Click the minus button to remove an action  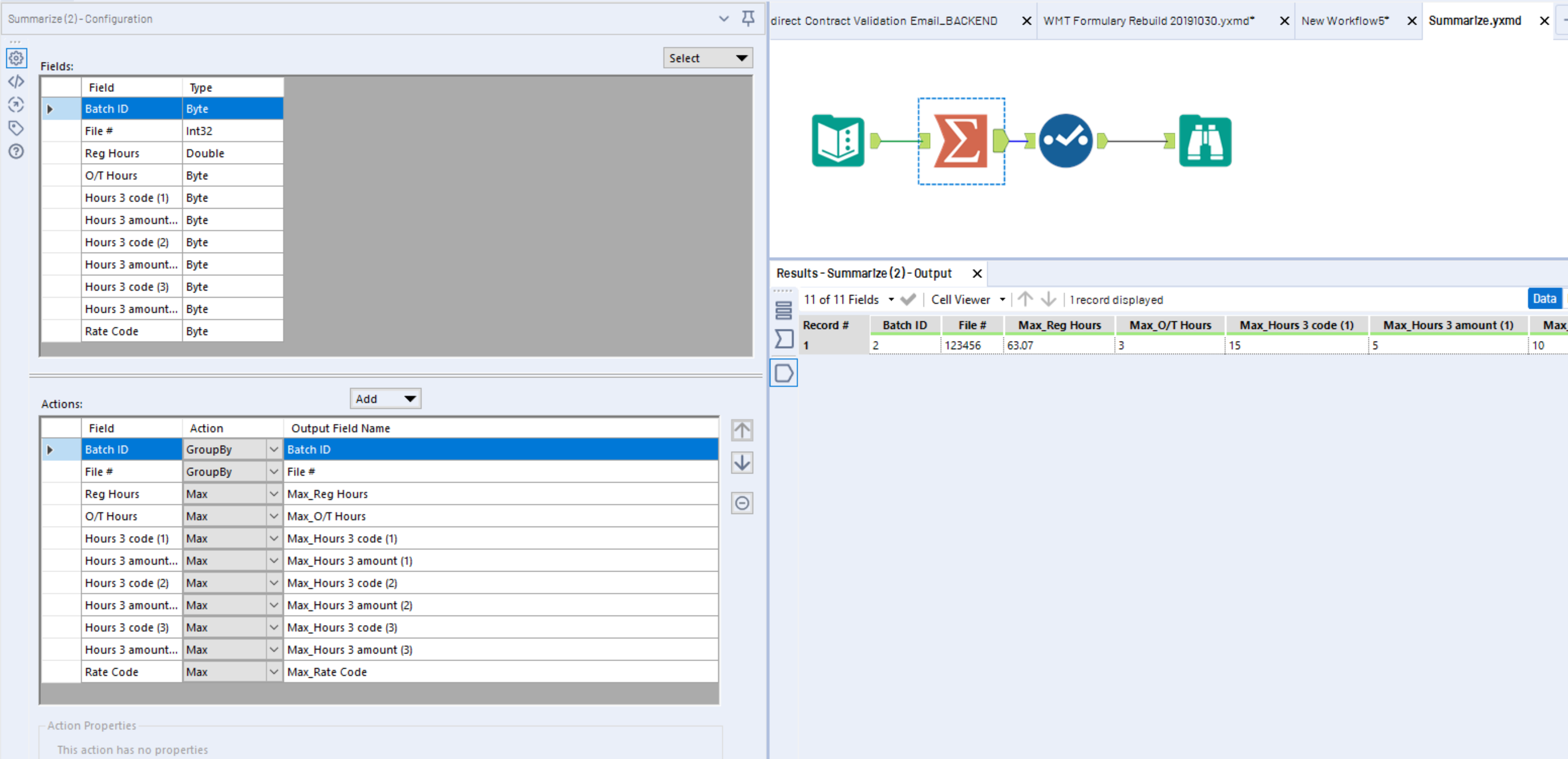click(742, 503)
